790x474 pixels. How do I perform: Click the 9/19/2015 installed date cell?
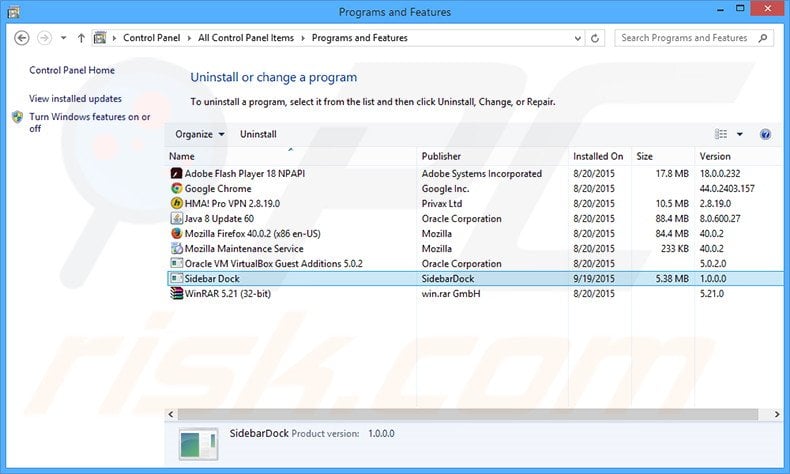coord(594,279)
